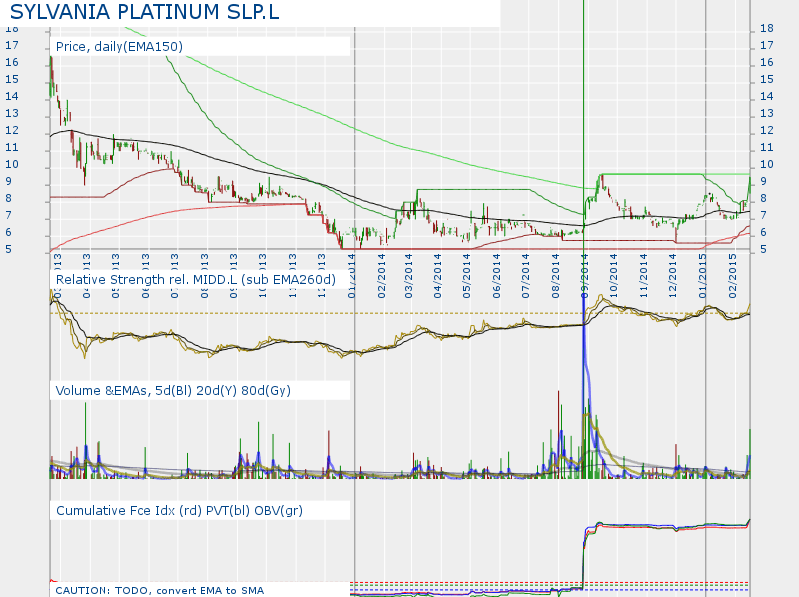The height and width of the screenshot is (597, 799).
Task: Select price 13 on the right price axis
Action: coord(767,114)
